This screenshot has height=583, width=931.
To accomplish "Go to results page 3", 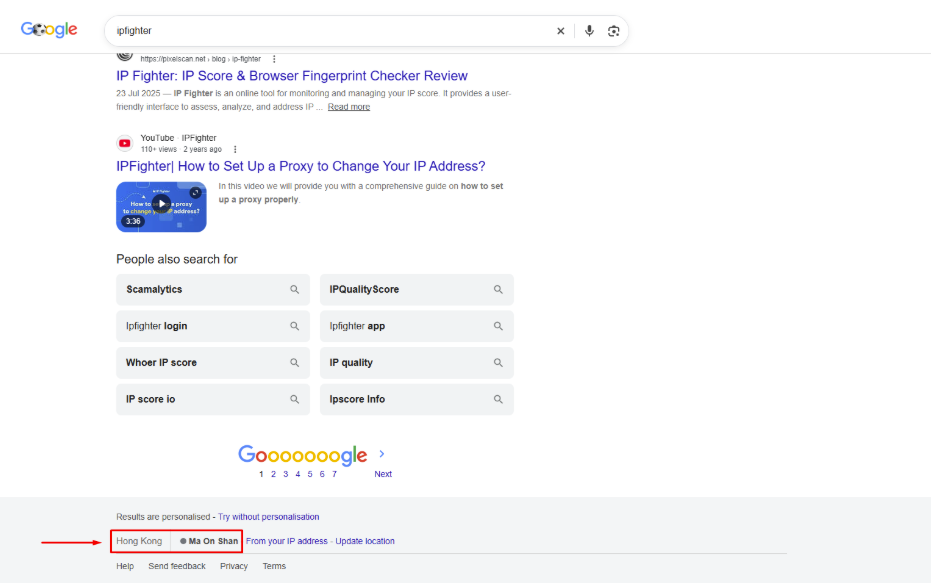I will click(x=286, y=474).
